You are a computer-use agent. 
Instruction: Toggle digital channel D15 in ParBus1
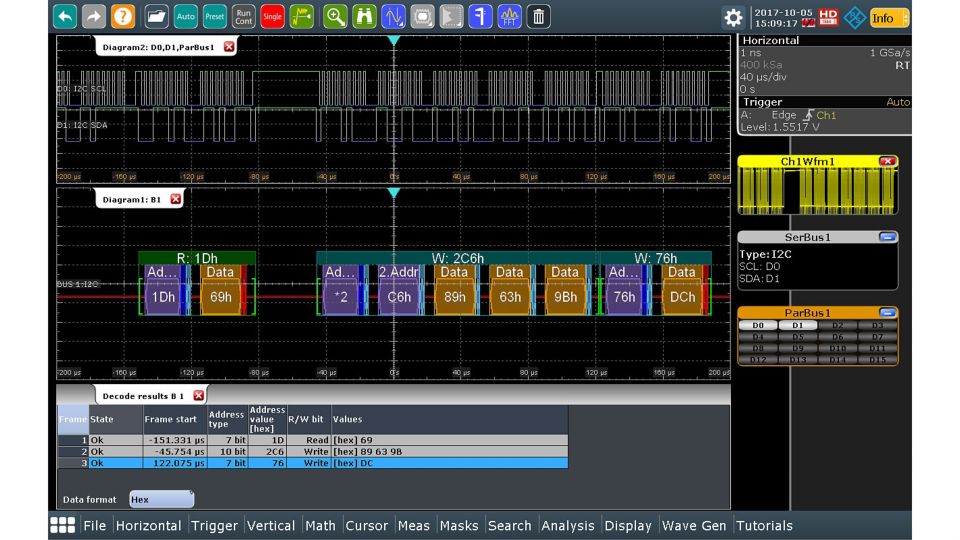tap(877, 360)
